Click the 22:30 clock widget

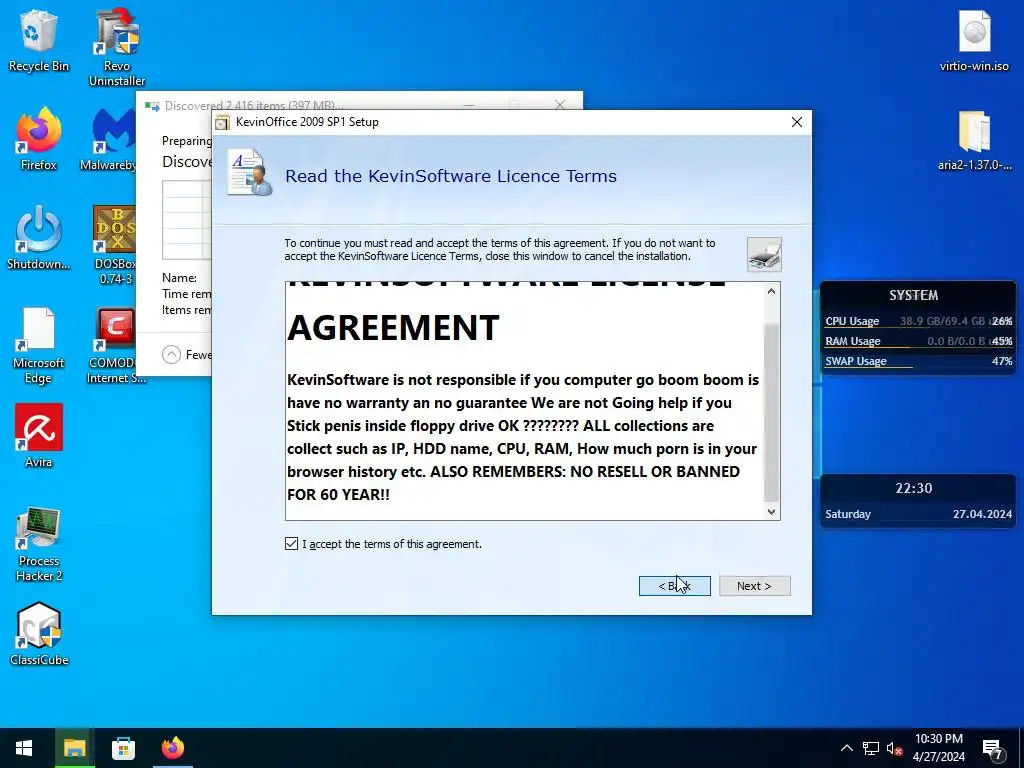[914, 488]
